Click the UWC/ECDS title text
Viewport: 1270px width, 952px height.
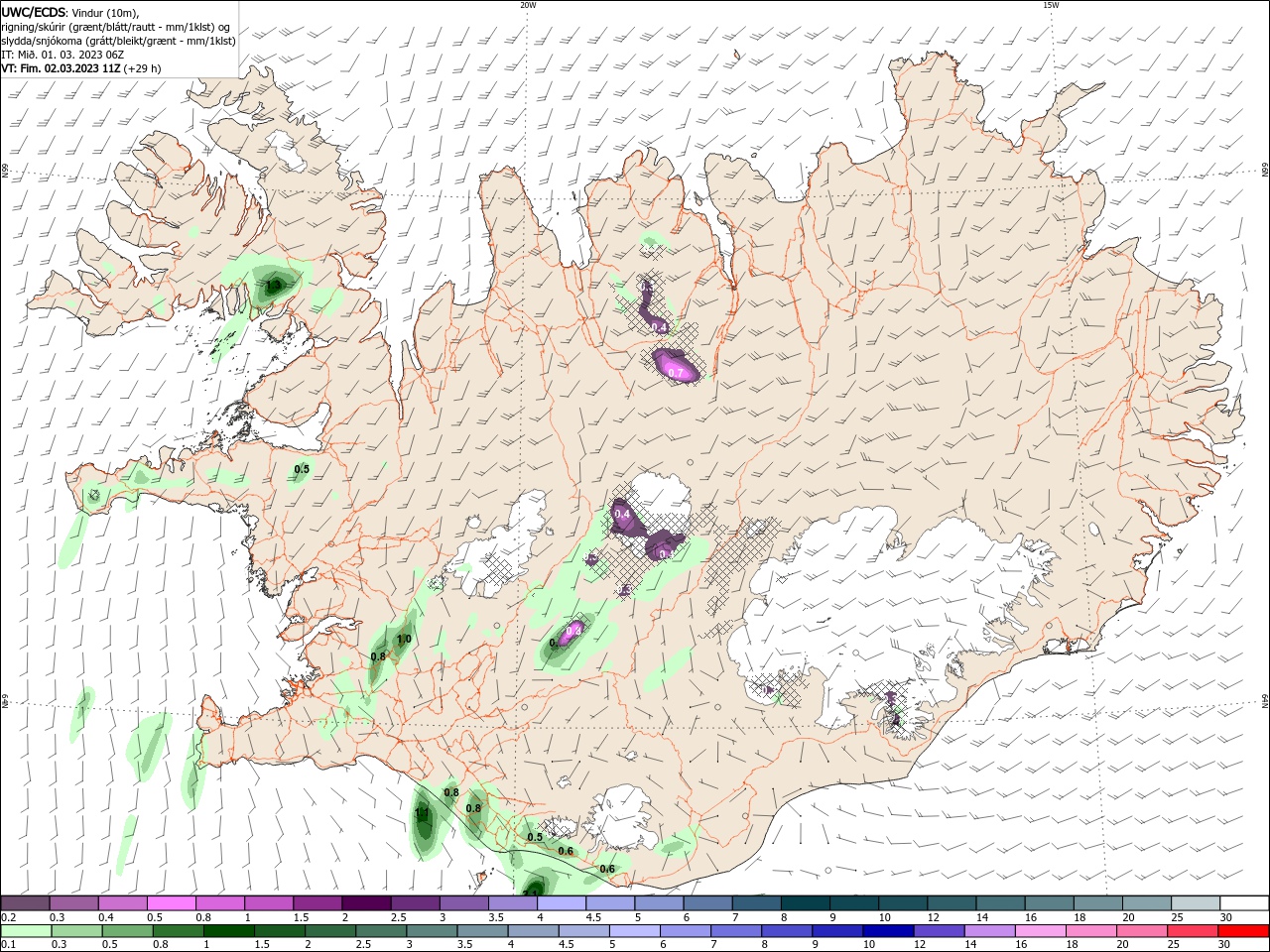[35, 12]
